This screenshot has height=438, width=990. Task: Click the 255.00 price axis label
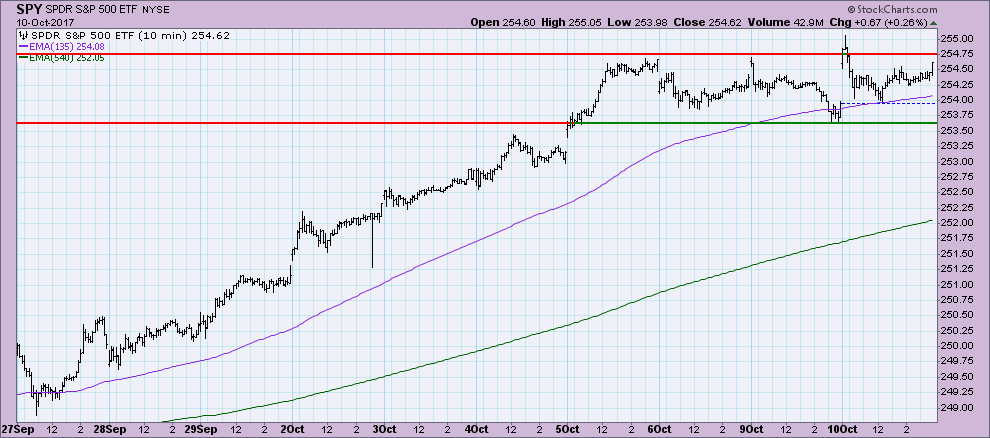(959, 38)
